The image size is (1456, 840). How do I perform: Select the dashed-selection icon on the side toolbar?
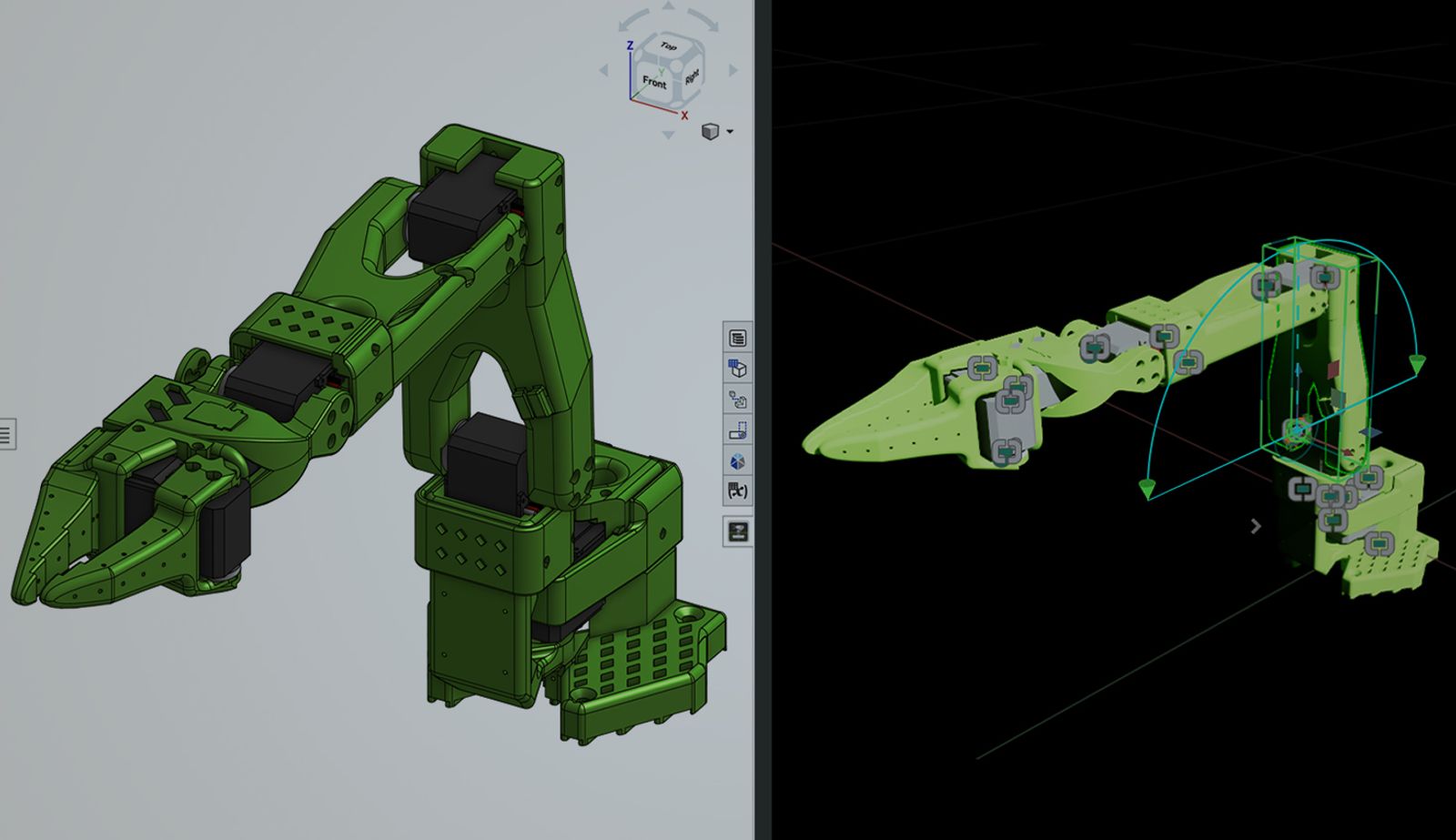739,428
